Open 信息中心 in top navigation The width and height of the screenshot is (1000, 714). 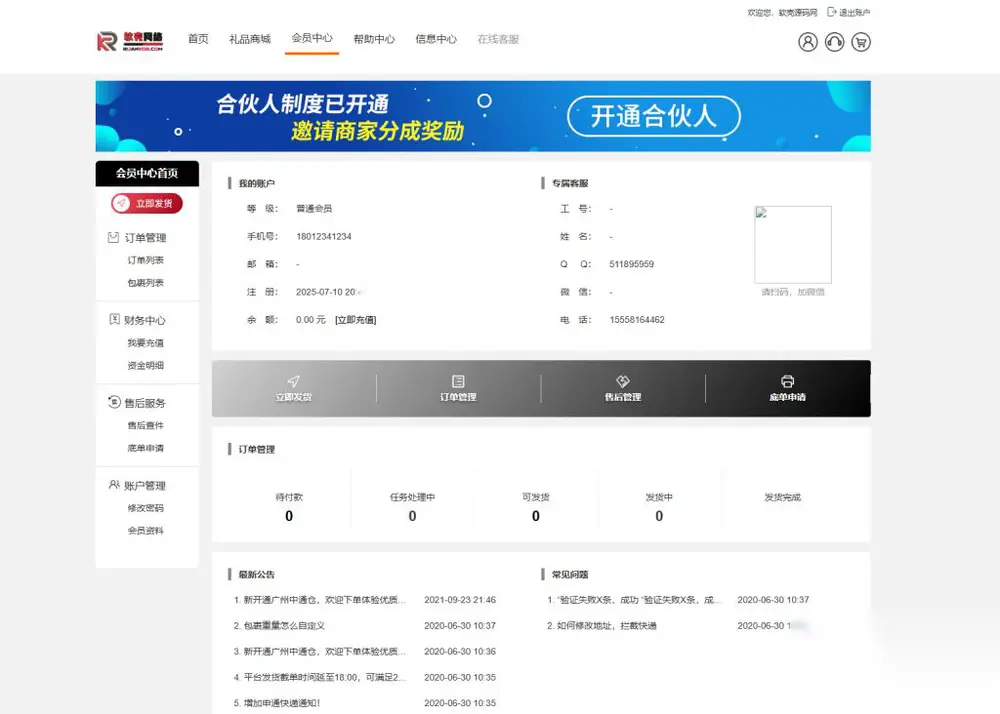coord(436,39)
